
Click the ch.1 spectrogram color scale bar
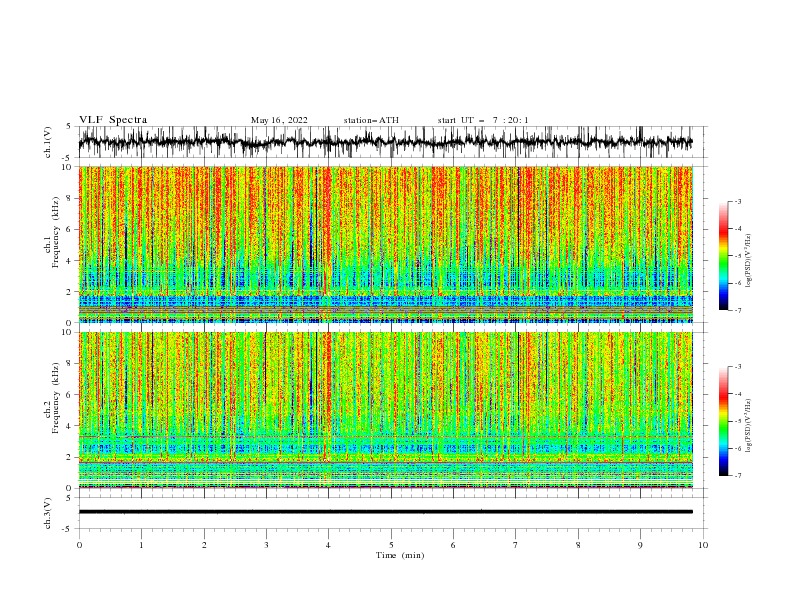pyautogui.click(x=723, y=256)
